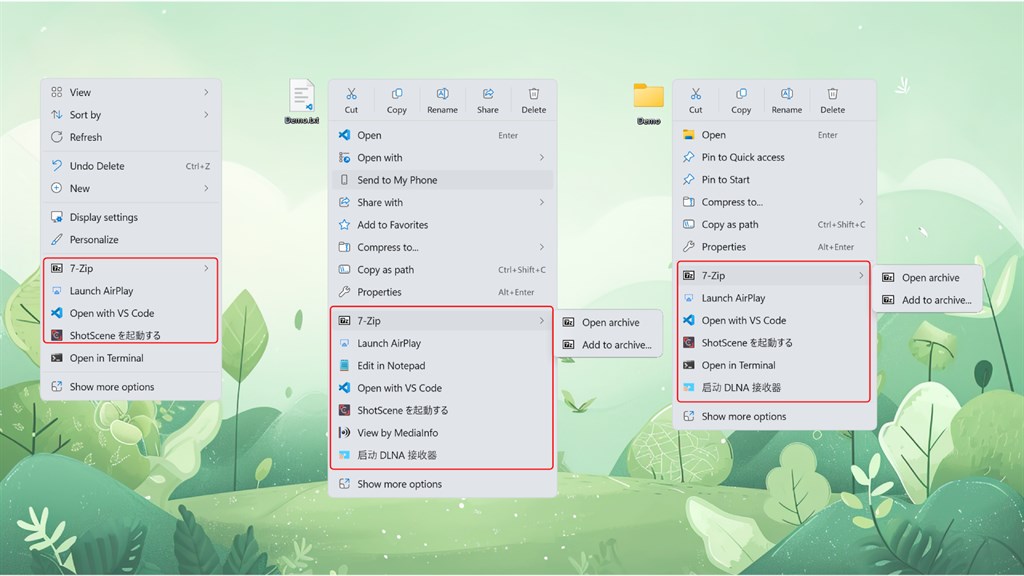Add to archive in file 7-Zip submenu
1024x576 pixels.
[x=609, y=345]
